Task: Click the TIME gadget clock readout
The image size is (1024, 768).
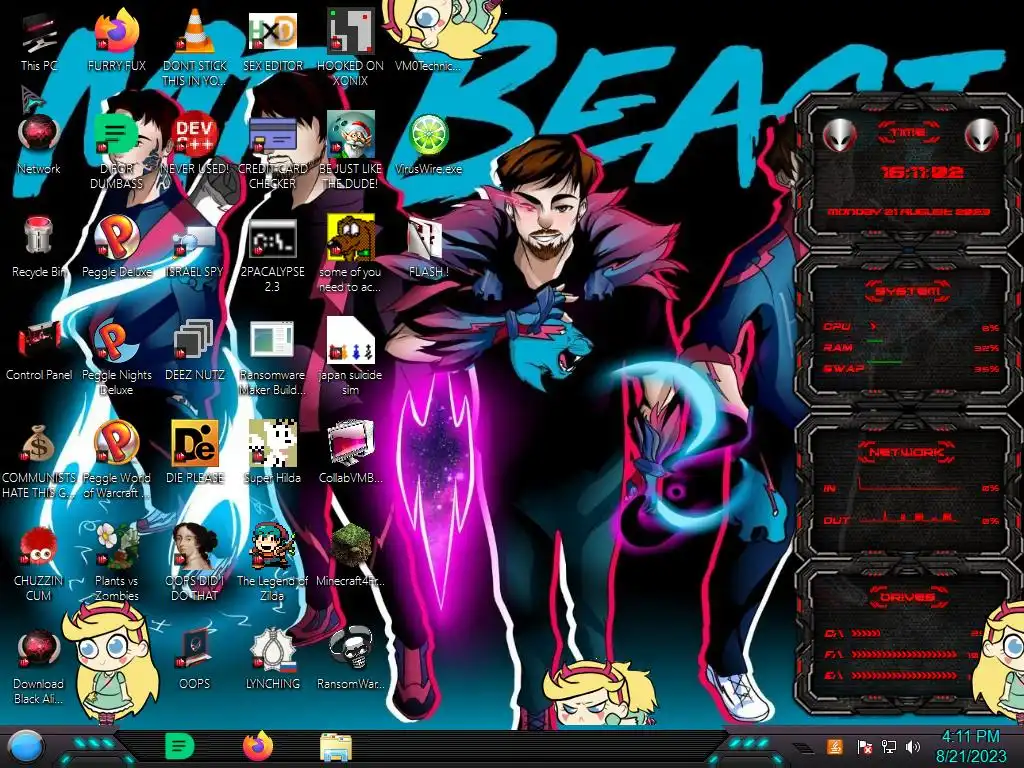Action: [922, 172]
